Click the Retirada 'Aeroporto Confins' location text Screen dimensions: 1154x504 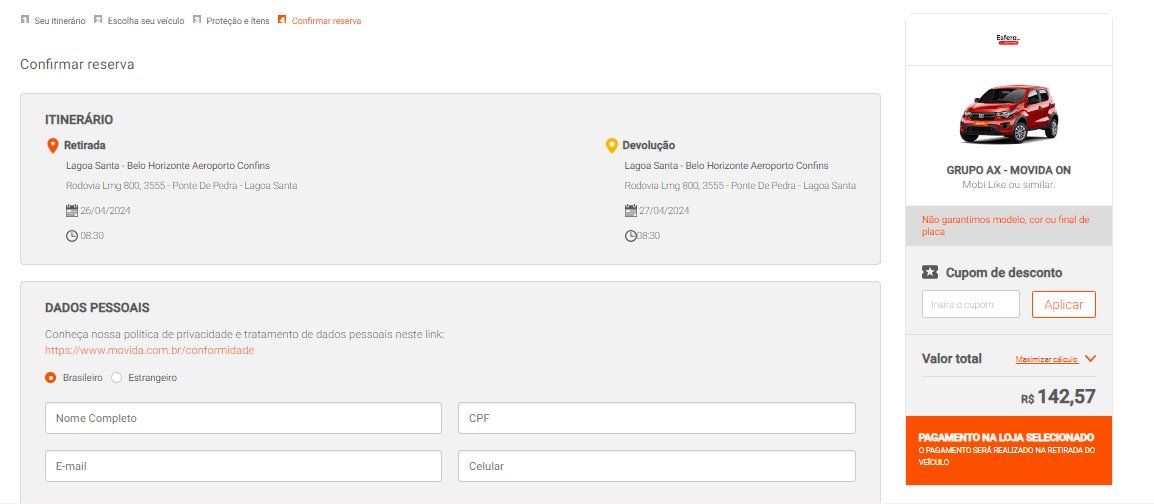168,166
